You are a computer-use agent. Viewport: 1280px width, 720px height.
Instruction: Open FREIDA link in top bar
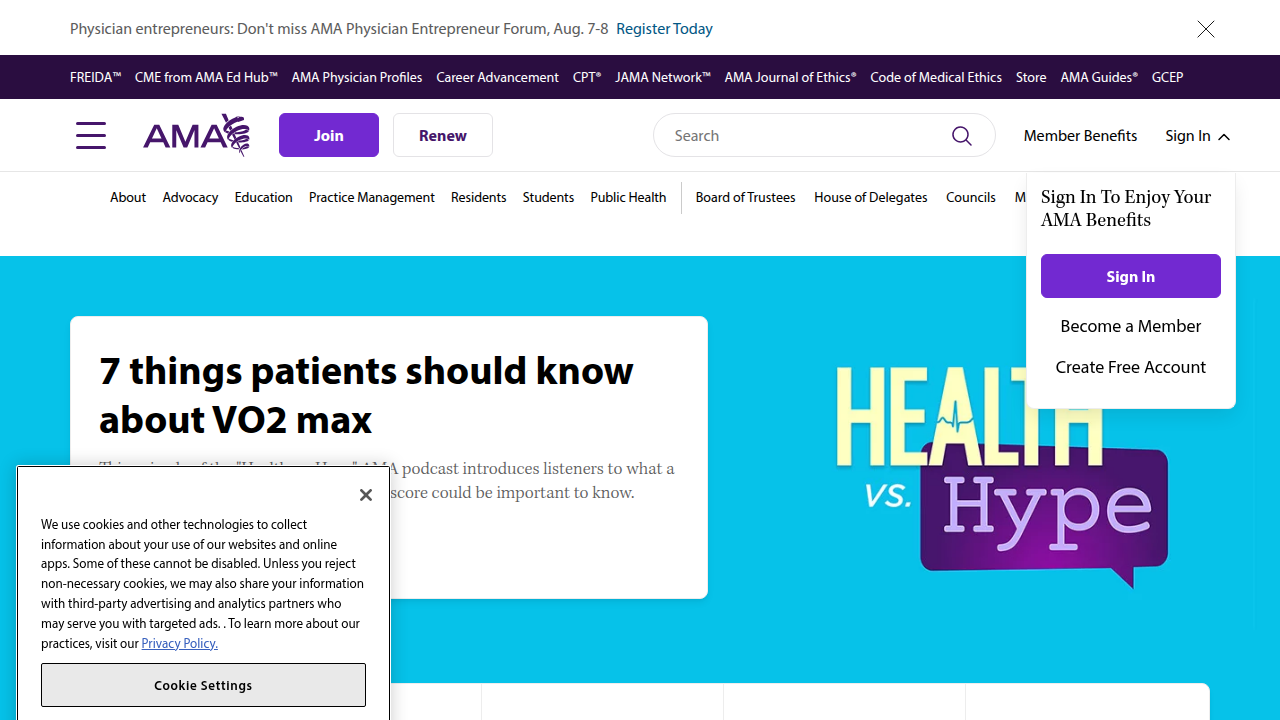[96, 77]
